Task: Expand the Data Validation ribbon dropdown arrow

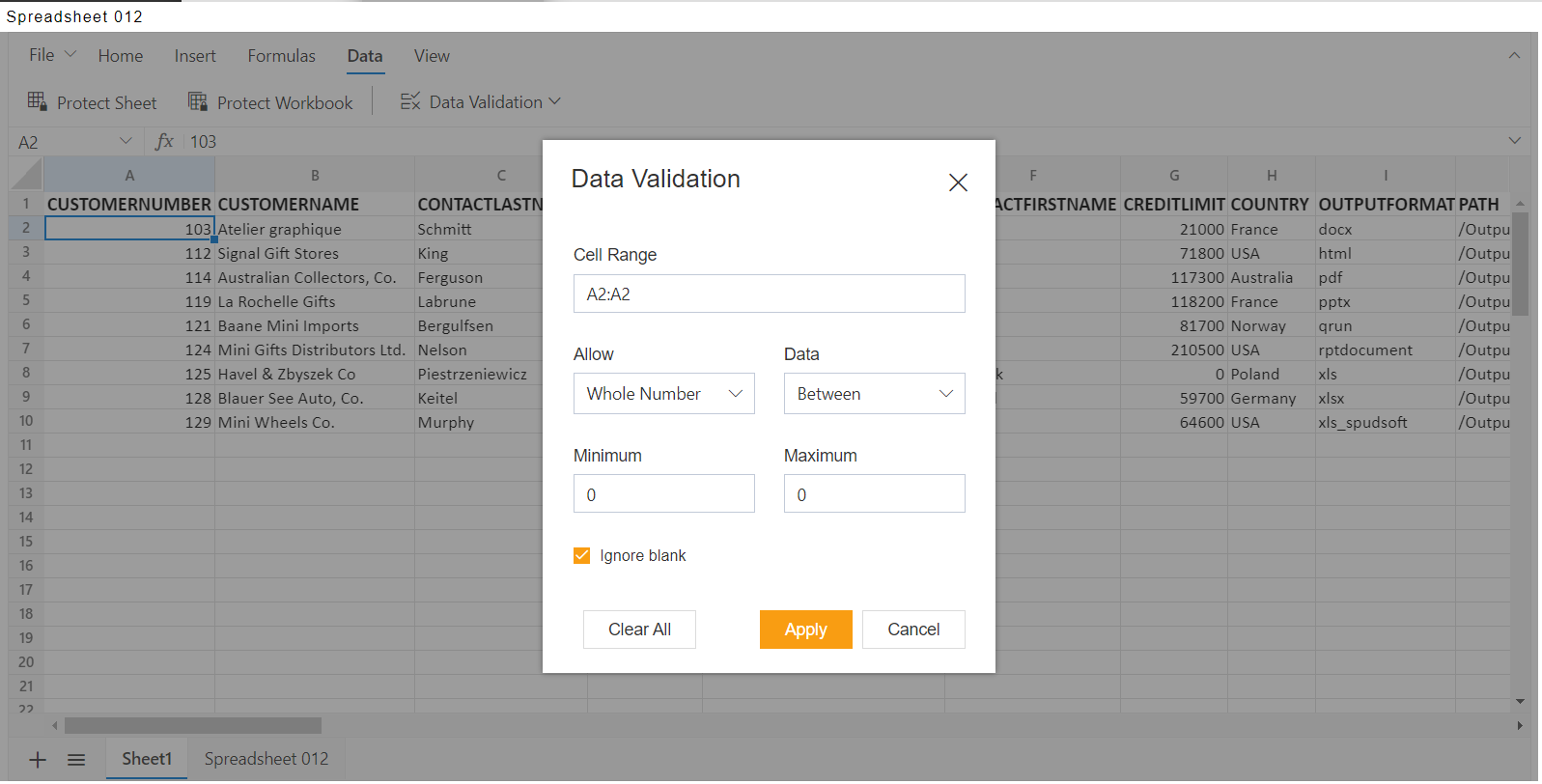Action: point(554,101)
